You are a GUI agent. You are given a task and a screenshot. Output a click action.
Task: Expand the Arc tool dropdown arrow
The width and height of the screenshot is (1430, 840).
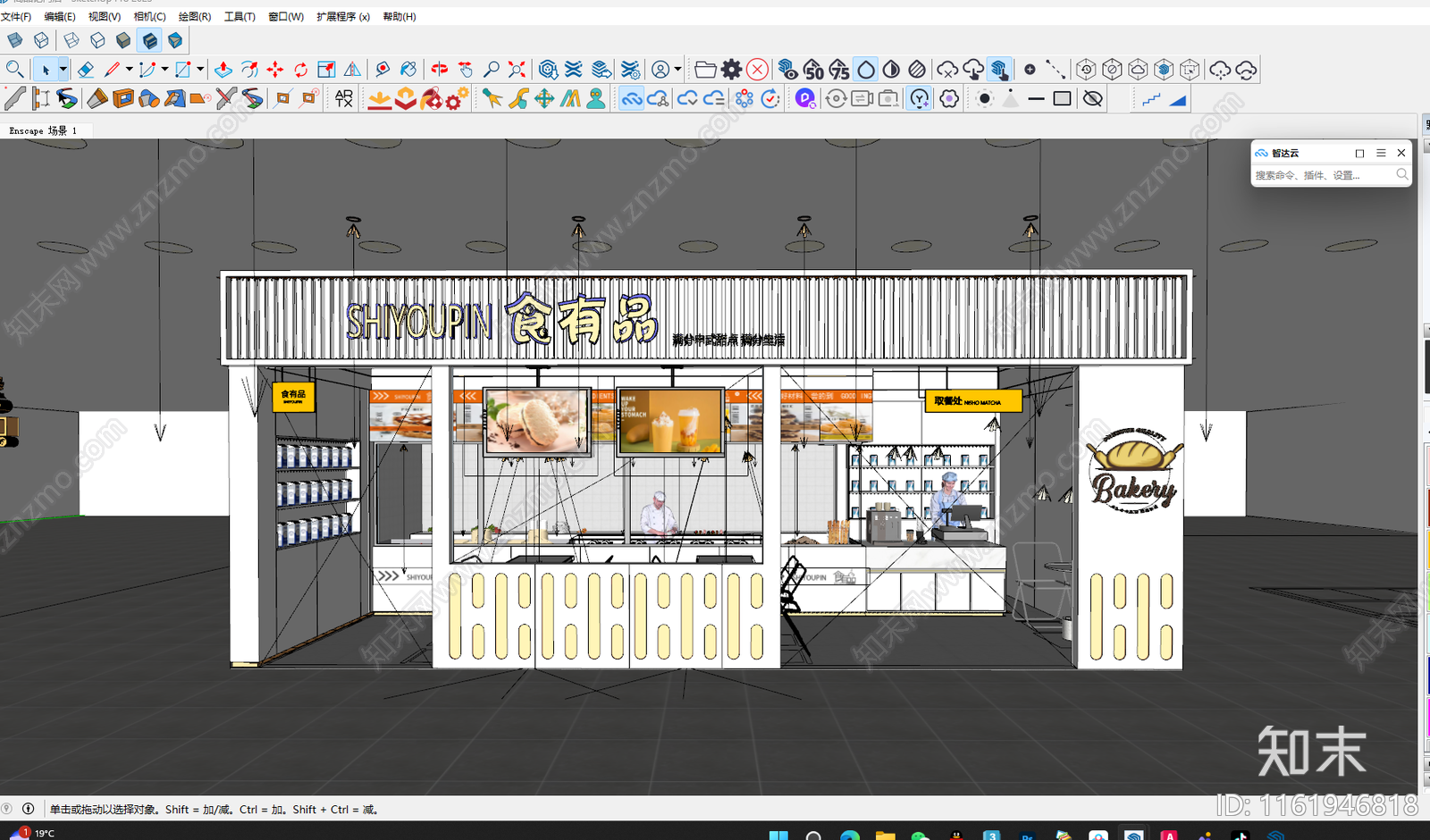pos(164,69)
